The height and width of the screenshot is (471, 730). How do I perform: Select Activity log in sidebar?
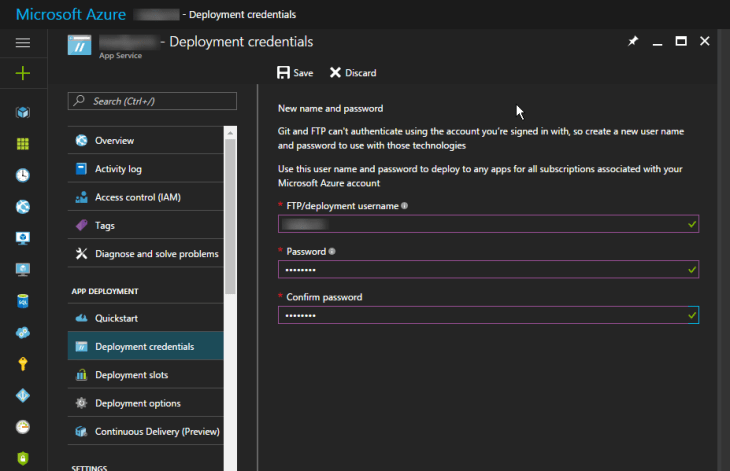coord(117,169)
